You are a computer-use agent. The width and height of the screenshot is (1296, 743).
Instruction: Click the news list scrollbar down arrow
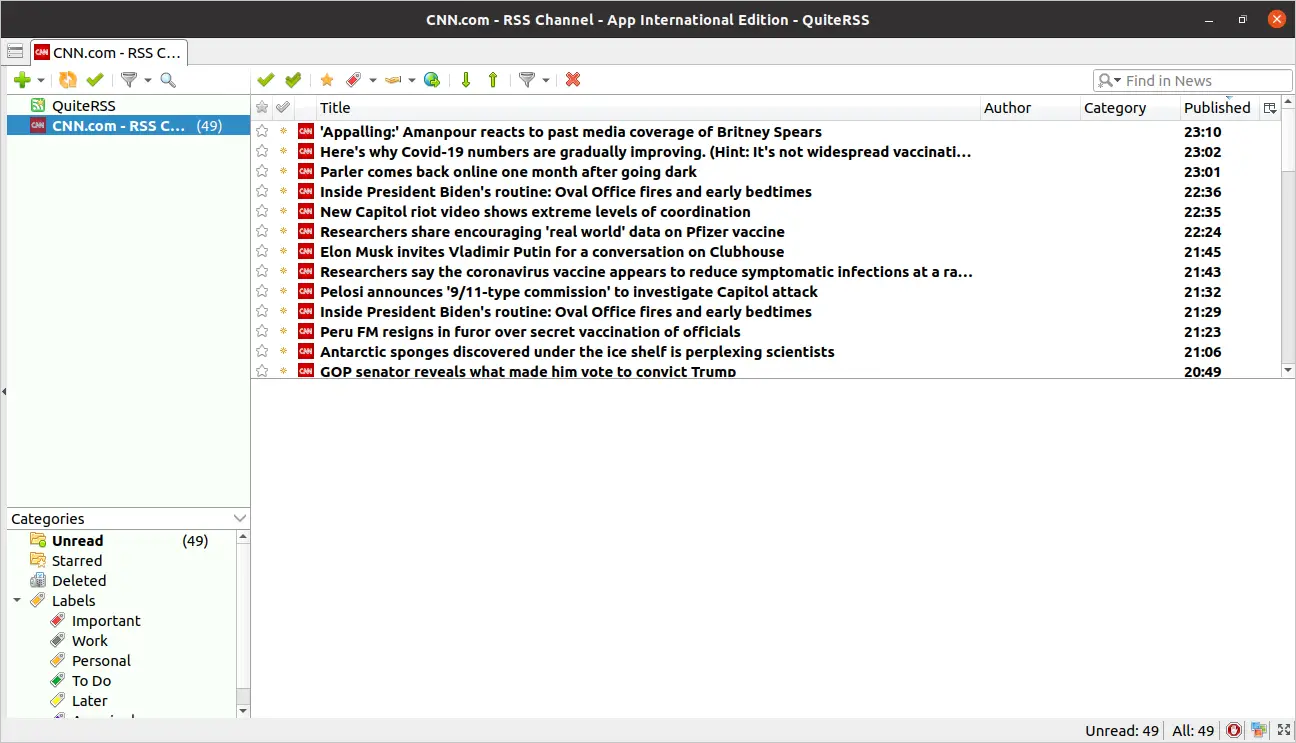pos(1288,370)
